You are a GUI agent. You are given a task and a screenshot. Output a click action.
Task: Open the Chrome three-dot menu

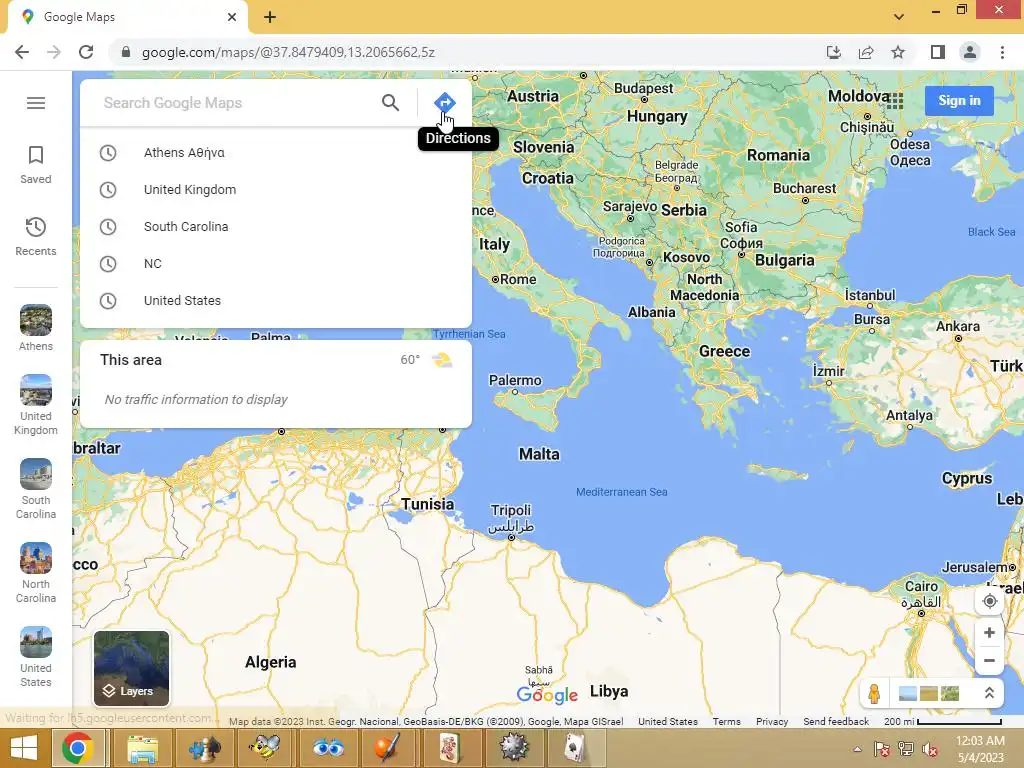[x=1002, y=52]
